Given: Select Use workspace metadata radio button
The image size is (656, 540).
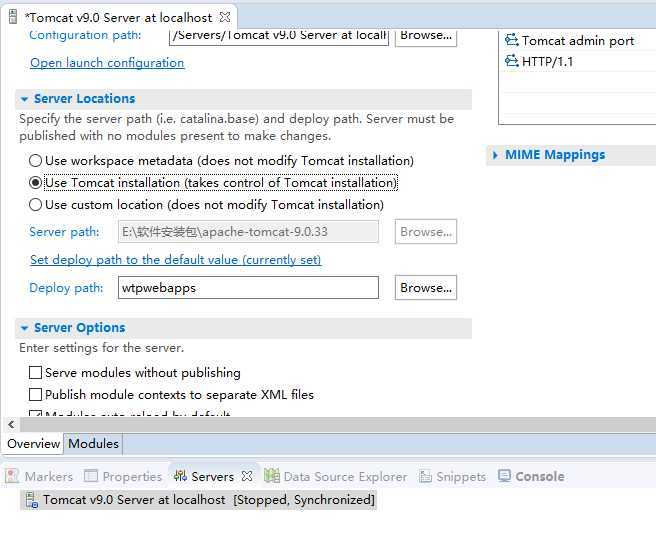Looking at the screenshot, I should point(36,161).
